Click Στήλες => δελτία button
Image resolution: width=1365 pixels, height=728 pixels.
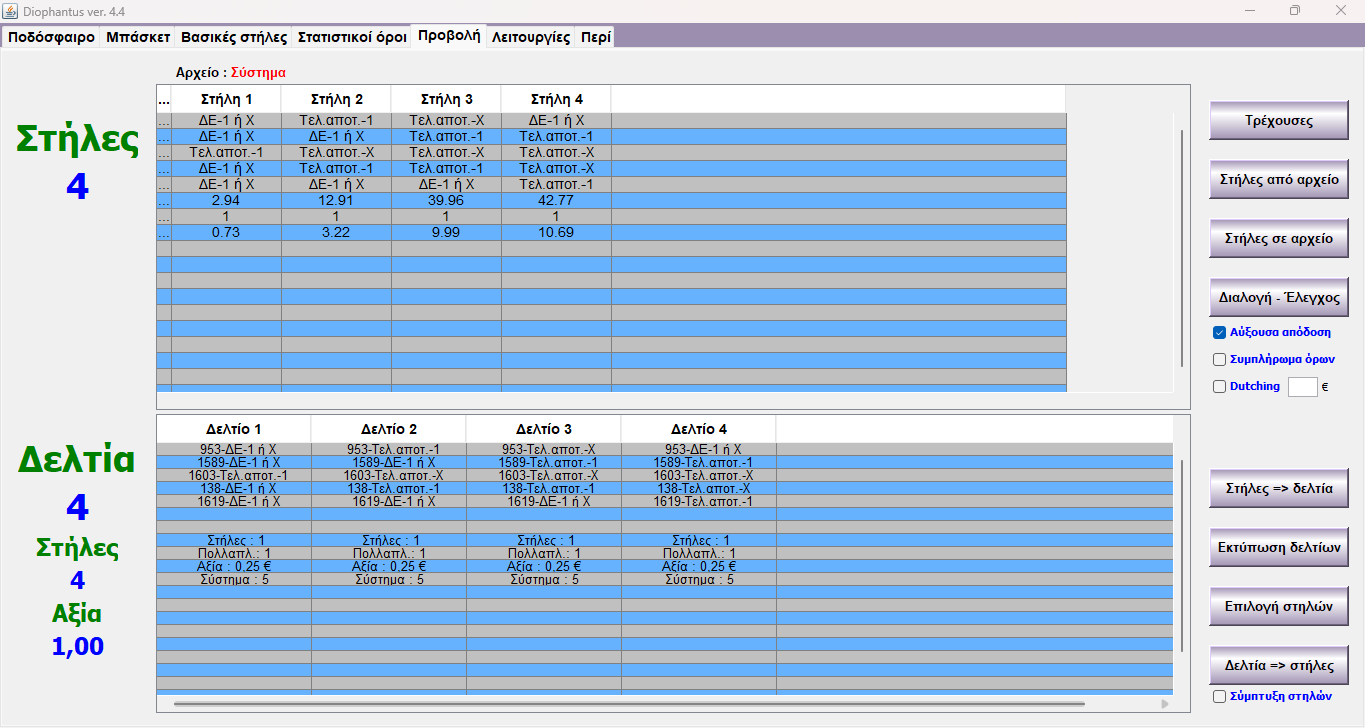click(x=1279, y=489)
